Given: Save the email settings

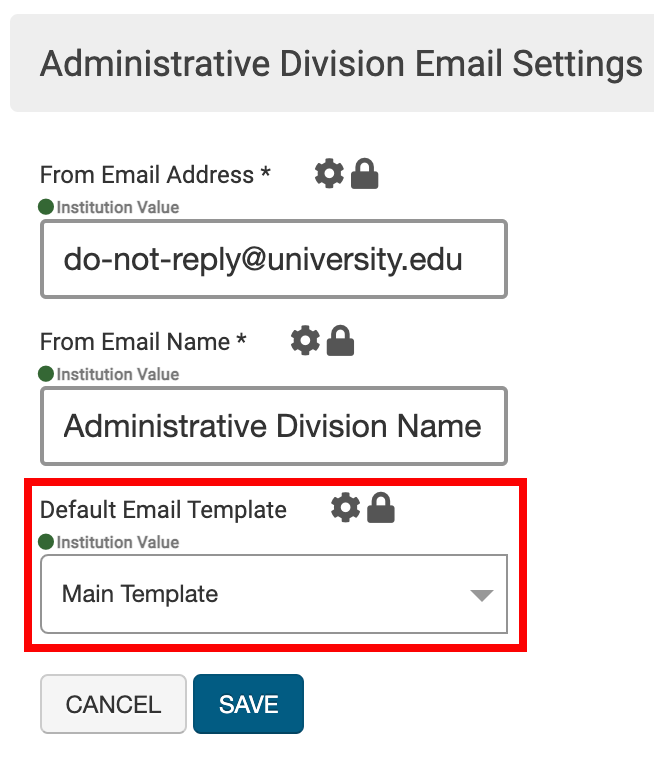Looking at the screenshot, I should click(x=248, y=704).
